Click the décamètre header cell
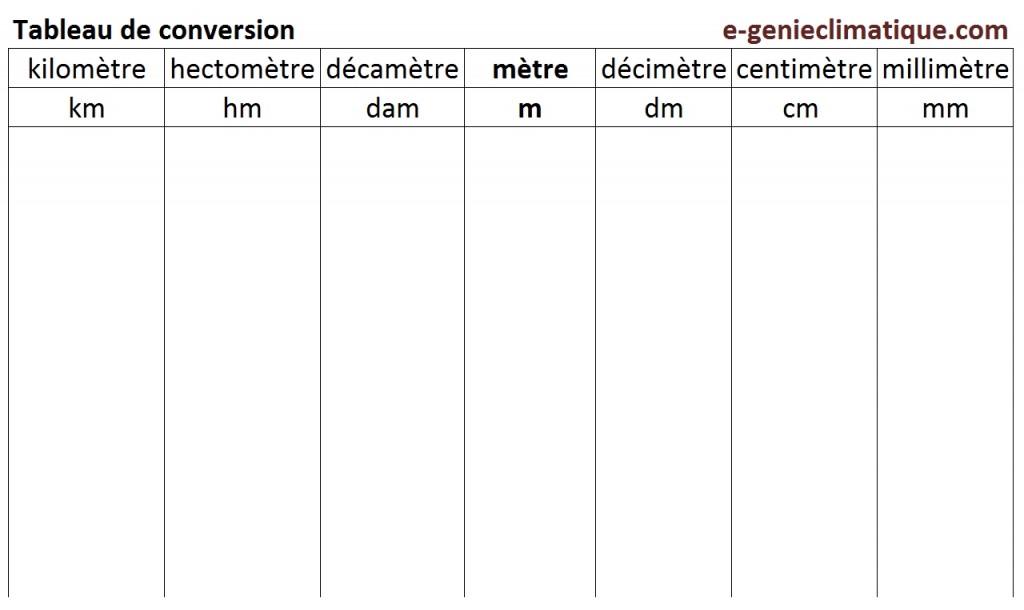The width and height of the screenshot is (1024, 610). [392, 69]
